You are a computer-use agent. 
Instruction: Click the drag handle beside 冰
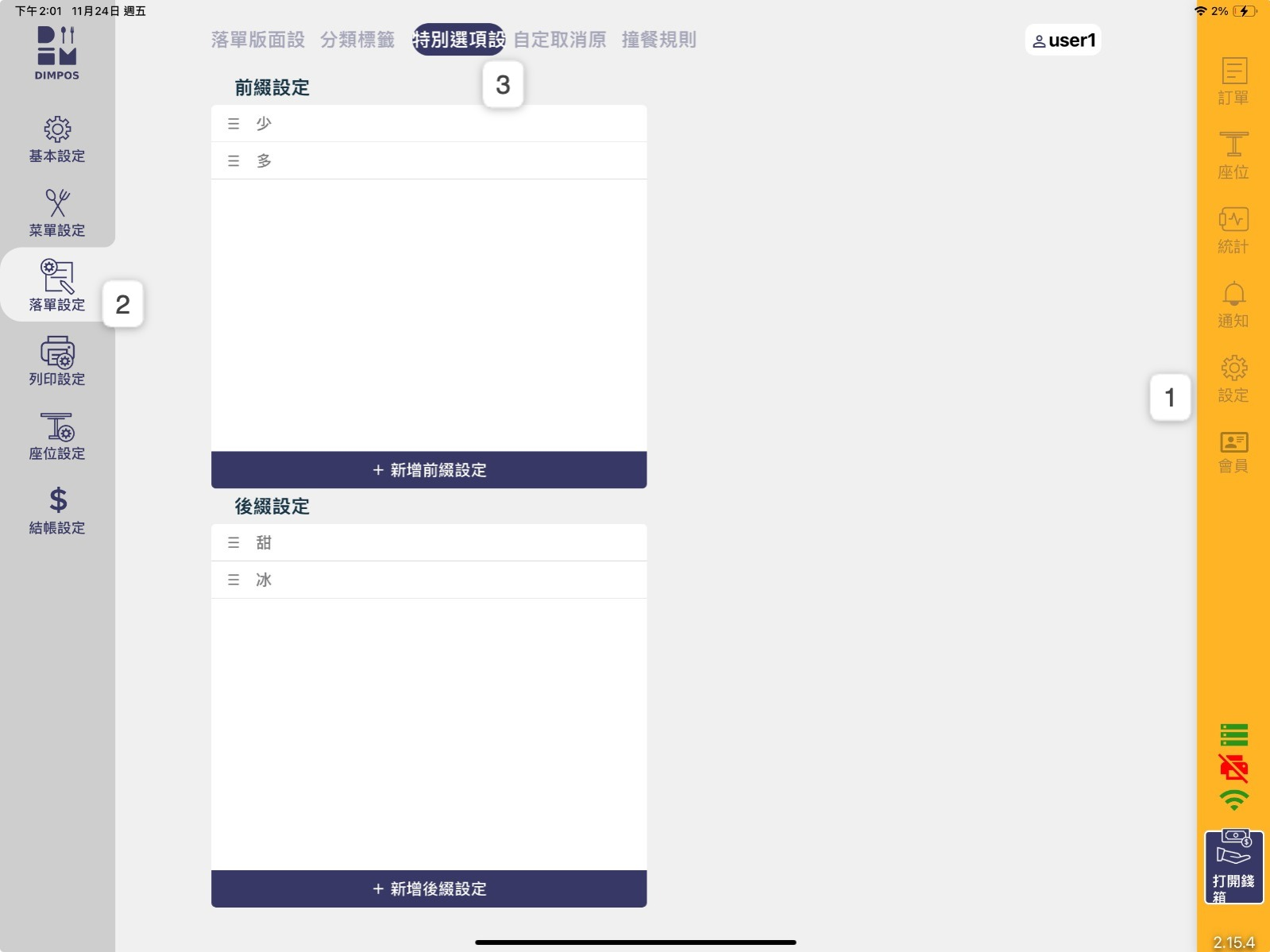click(x=234, y=580)
